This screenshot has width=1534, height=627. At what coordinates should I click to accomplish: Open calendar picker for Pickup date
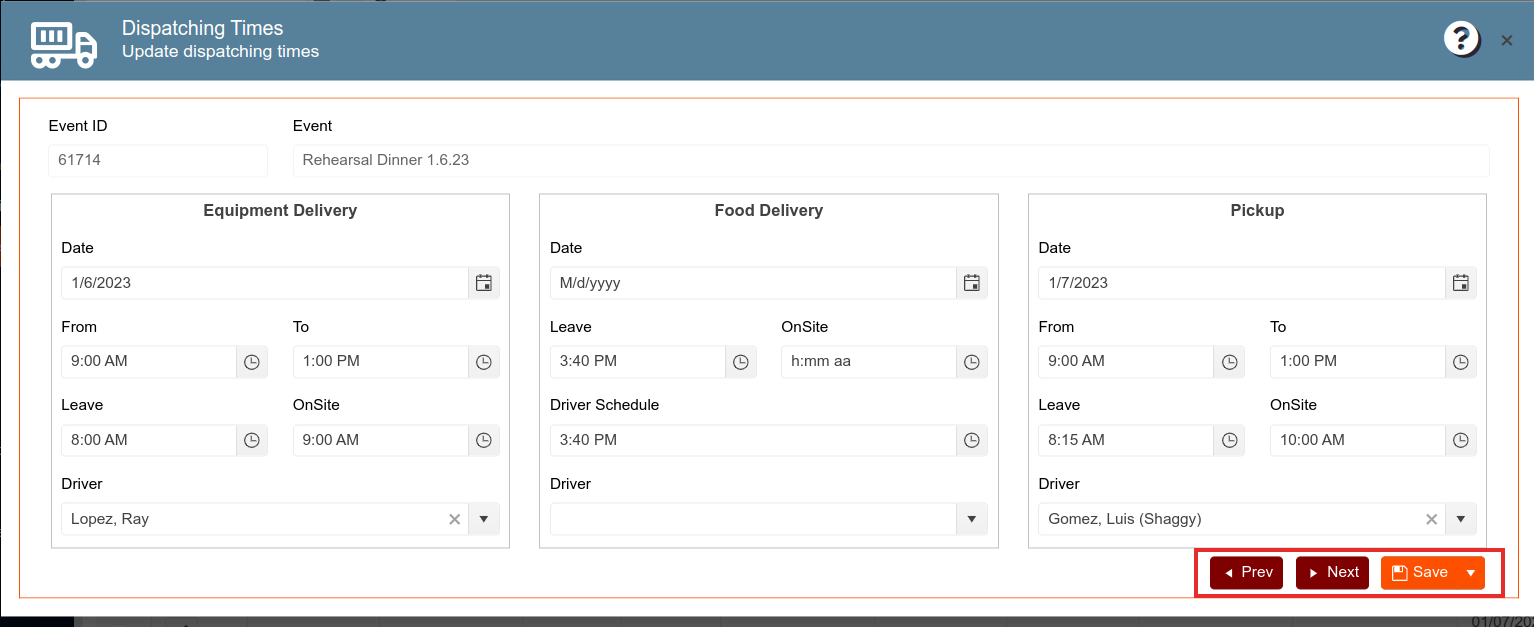(x=1461, y=283)
